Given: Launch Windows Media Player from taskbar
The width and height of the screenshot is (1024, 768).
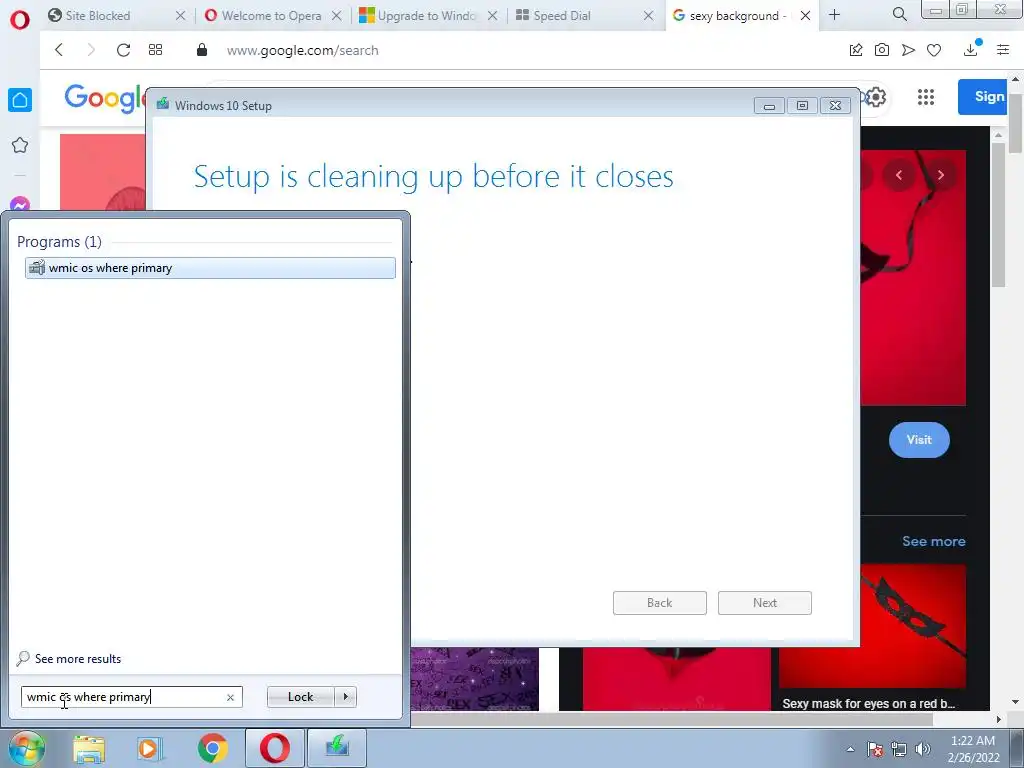Looking at the screenshot, I should (x=150, y=748).
